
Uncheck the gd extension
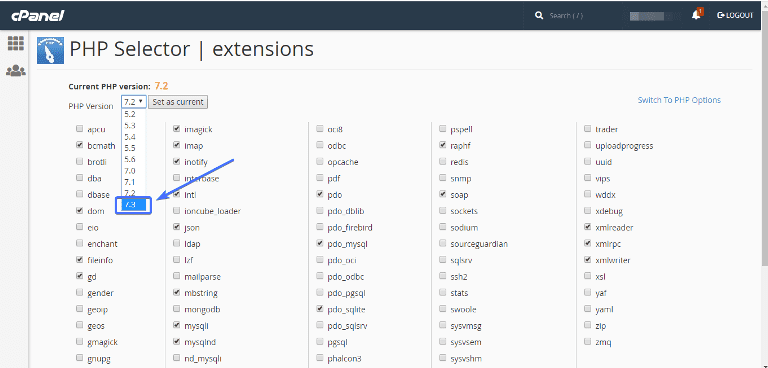coord(79,276)
